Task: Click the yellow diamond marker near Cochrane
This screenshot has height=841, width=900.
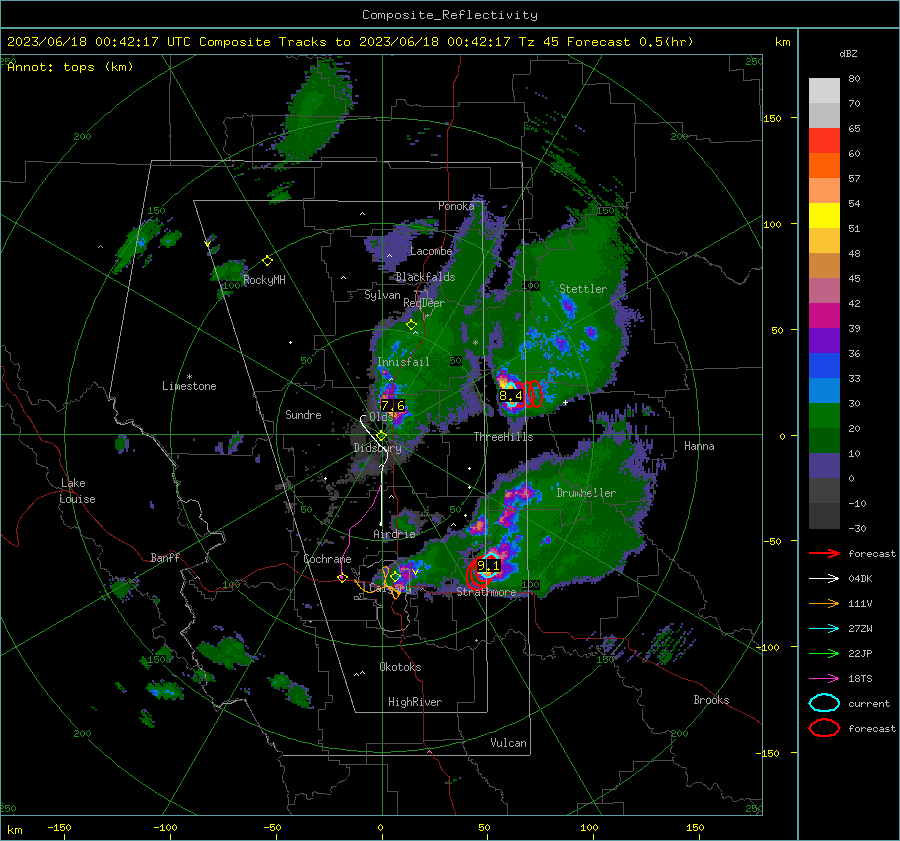Action: [x=342, y=578]
